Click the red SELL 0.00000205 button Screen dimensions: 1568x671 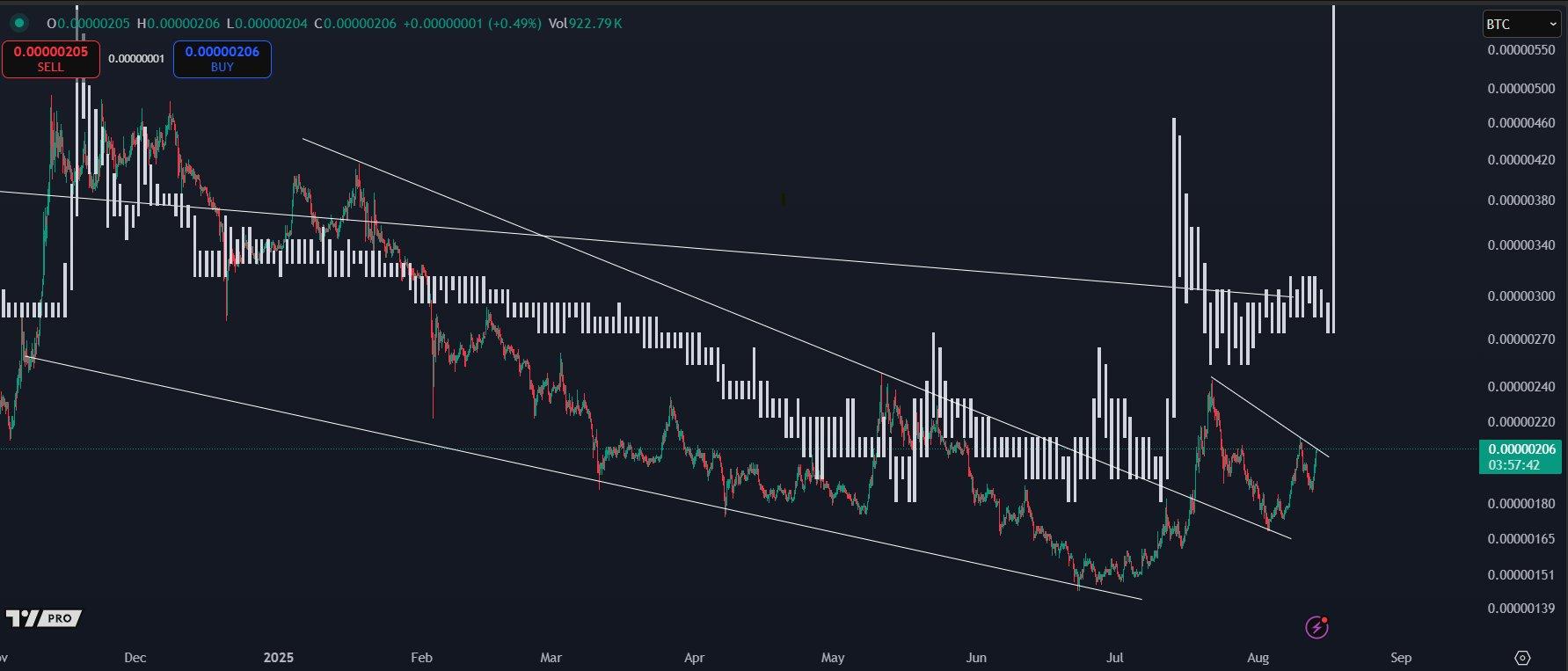pyautogui.click(x=50, y=59)
